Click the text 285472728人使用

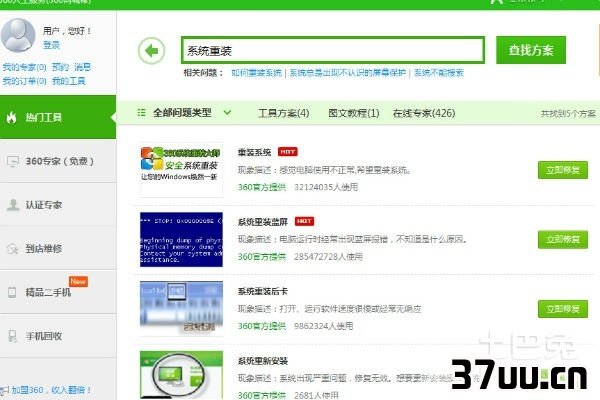[328, 256]
